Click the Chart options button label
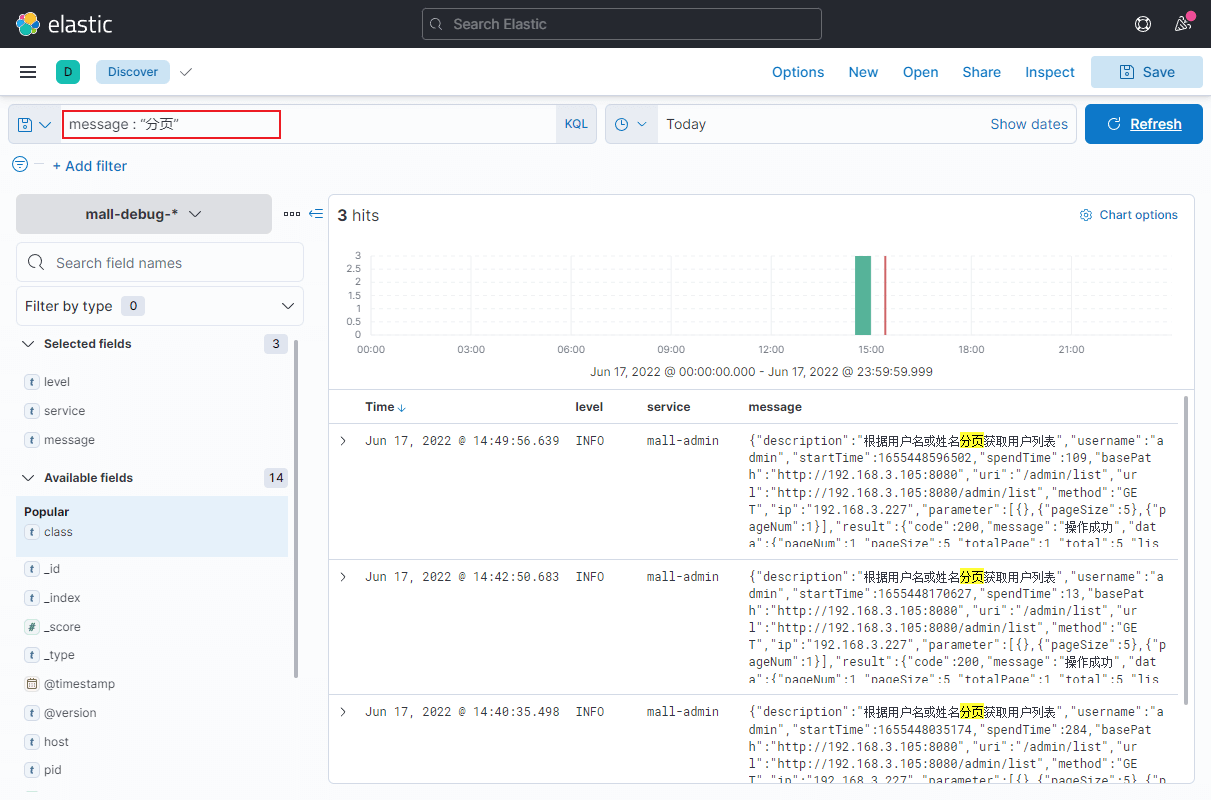Screen dimensions: 1211x800 click(x=1139, y=215)
